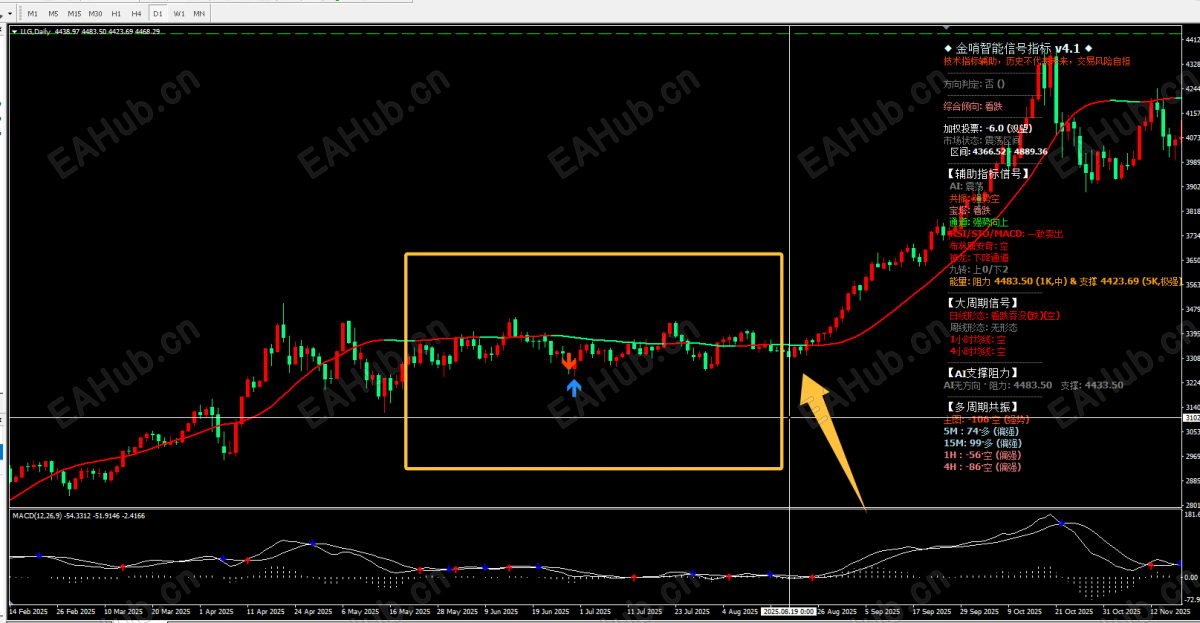Switch chart to H1 timeframe
1200x623 pixels.
pyautogui.click(x=117, y=13)
